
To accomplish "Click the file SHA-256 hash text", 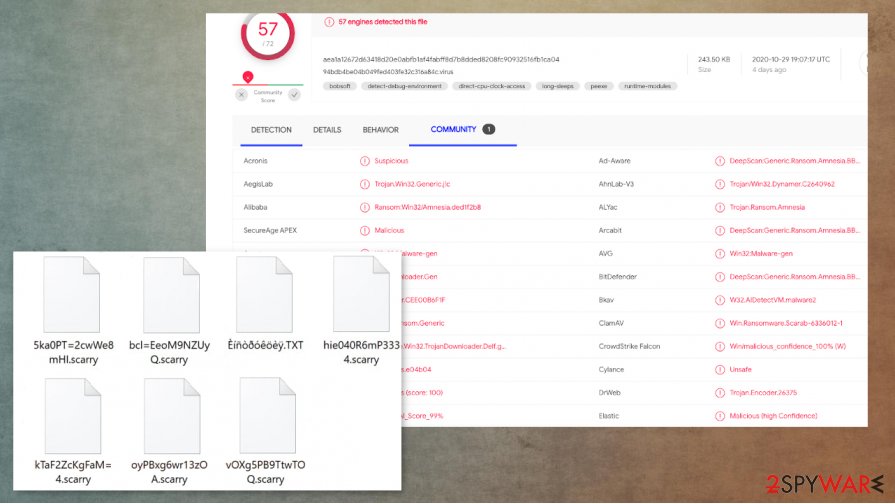I will [x=441, y=59].
